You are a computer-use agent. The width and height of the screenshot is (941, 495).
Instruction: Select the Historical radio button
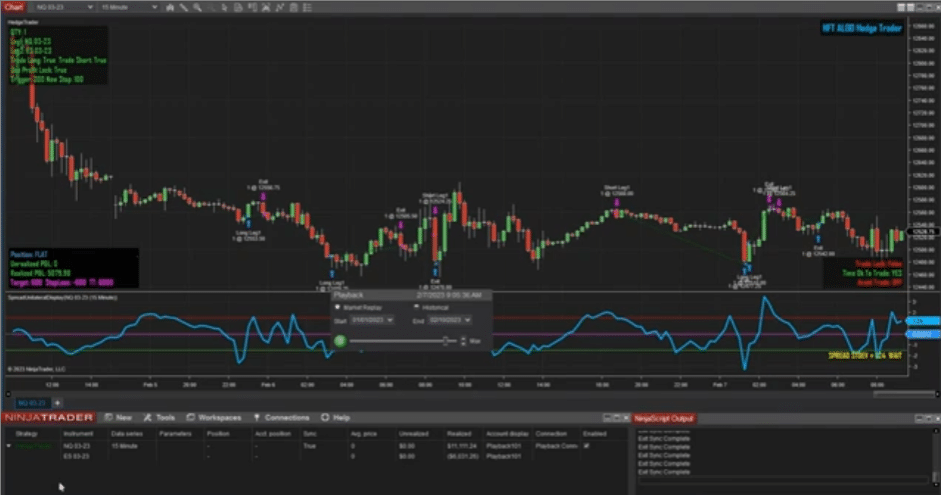417,308
